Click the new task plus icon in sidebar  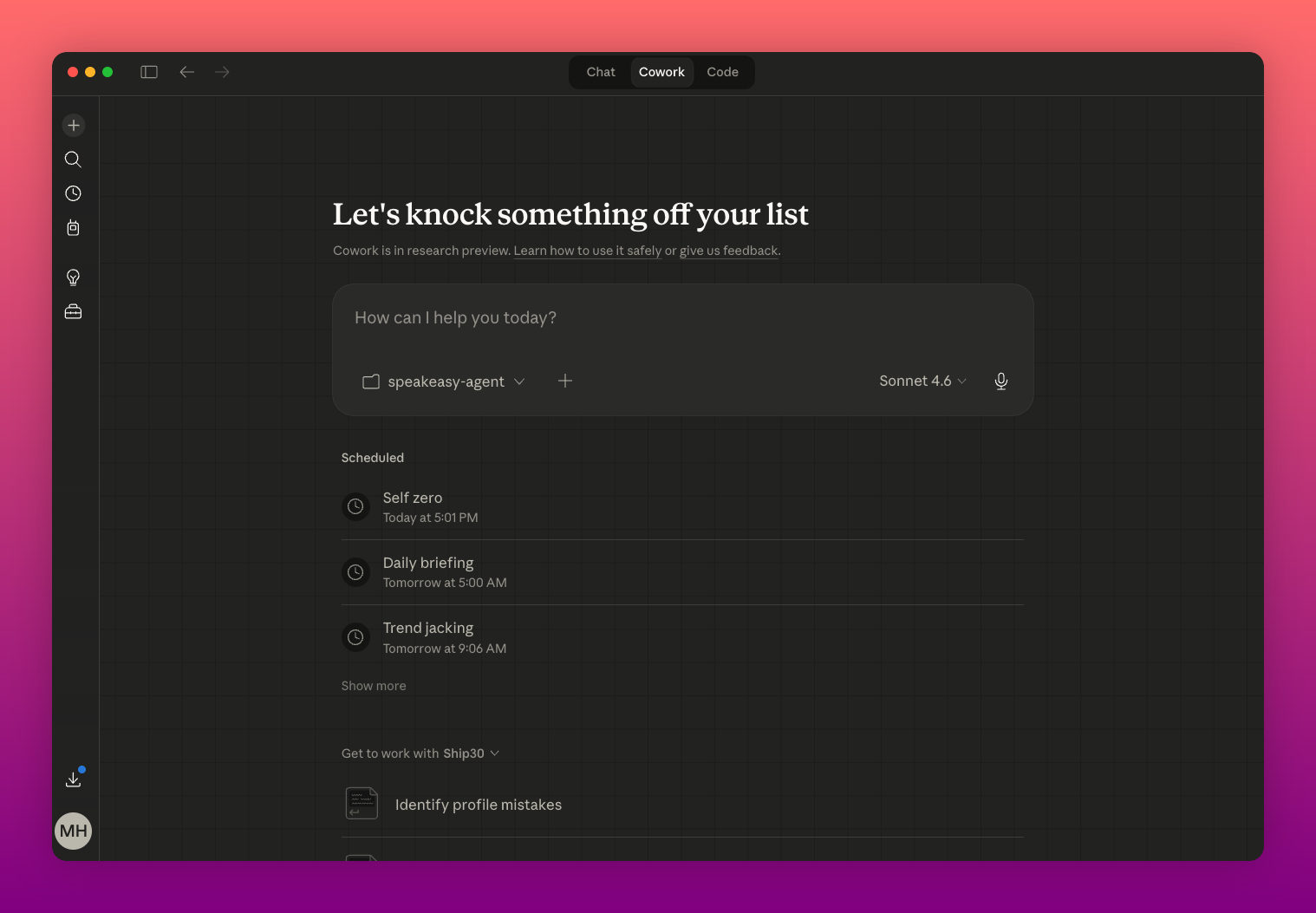(74, 126)
